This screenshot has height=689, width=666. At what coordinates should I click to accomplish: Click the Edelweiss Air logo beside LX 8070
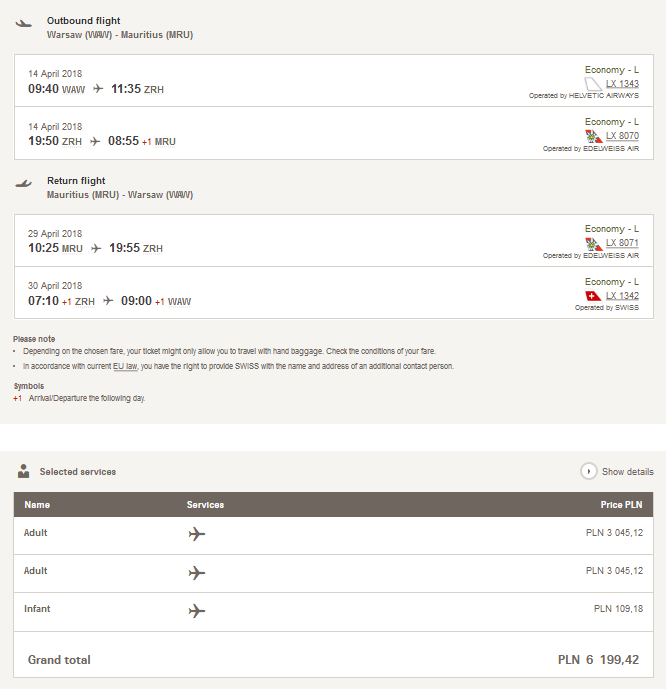[x=594, y=136]
